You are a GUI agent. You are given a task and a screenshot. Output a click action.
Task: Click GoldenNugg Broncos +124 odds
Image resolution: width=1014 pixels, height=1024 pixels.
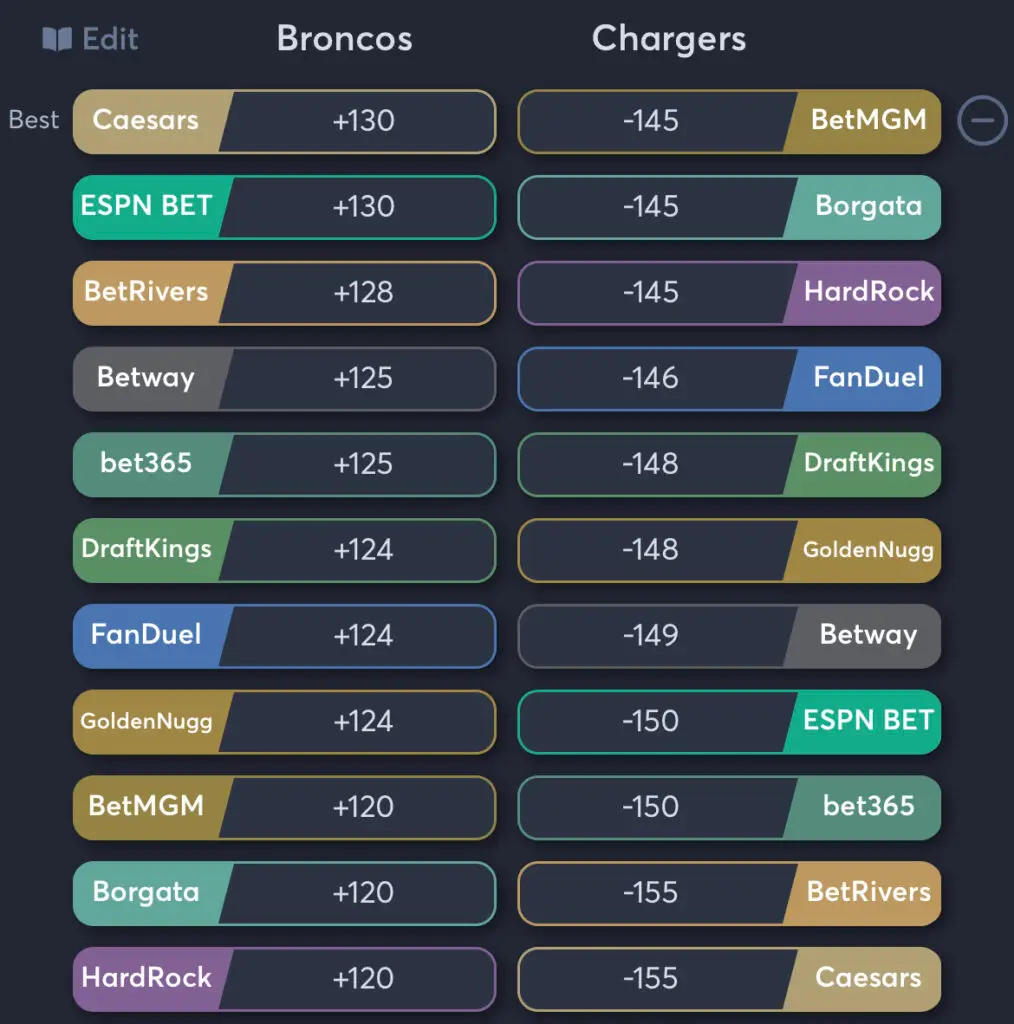pos(284,722)
